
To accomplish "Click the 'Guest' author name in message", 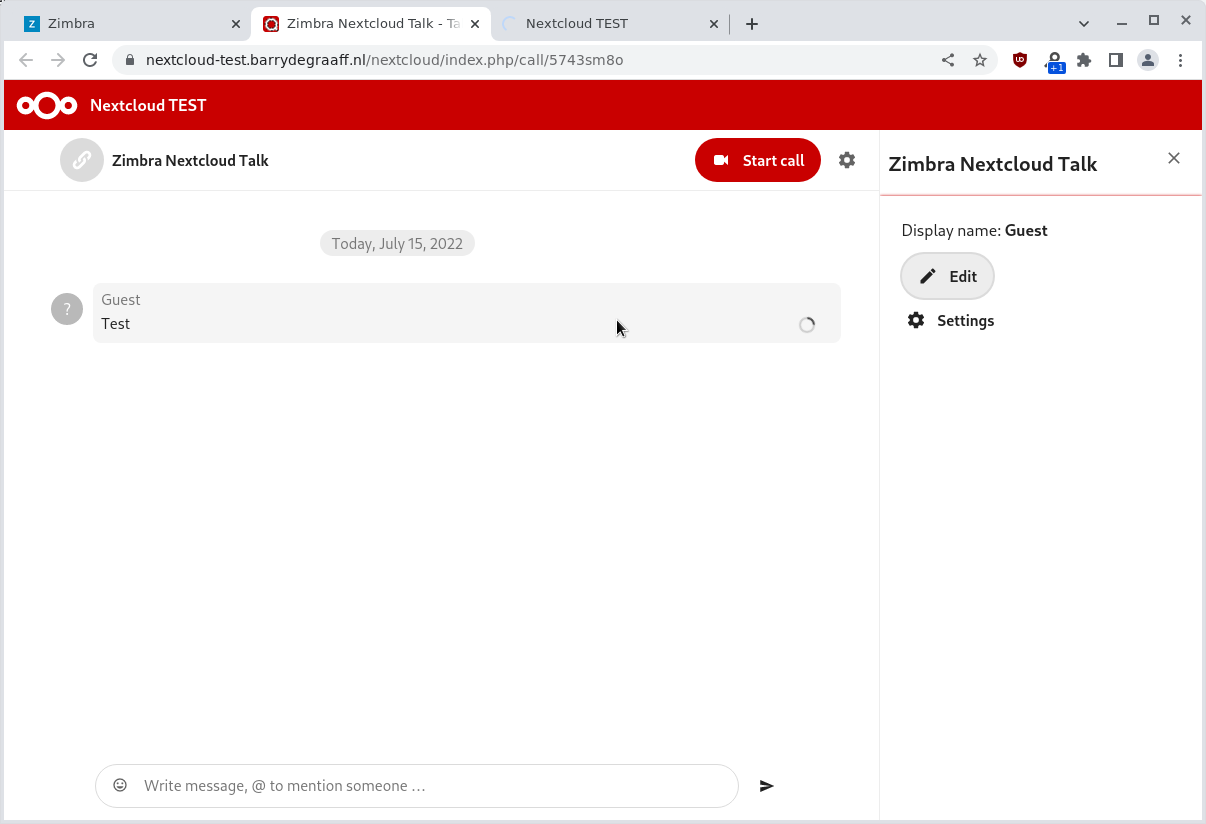I will [x=121, y=299].
